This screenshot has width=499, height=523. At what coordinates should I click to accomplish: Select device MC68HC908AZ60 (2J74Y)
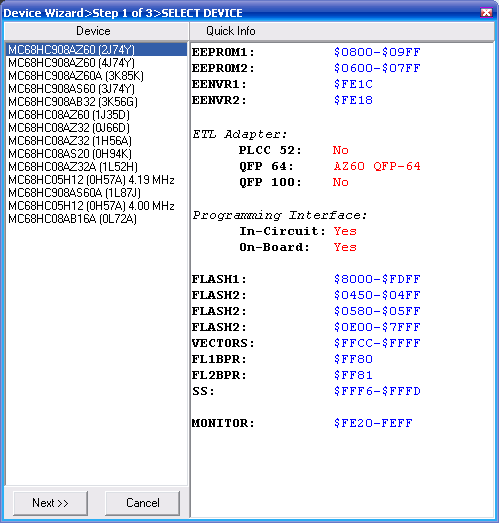pyautogui.click(x=96, y=50)
